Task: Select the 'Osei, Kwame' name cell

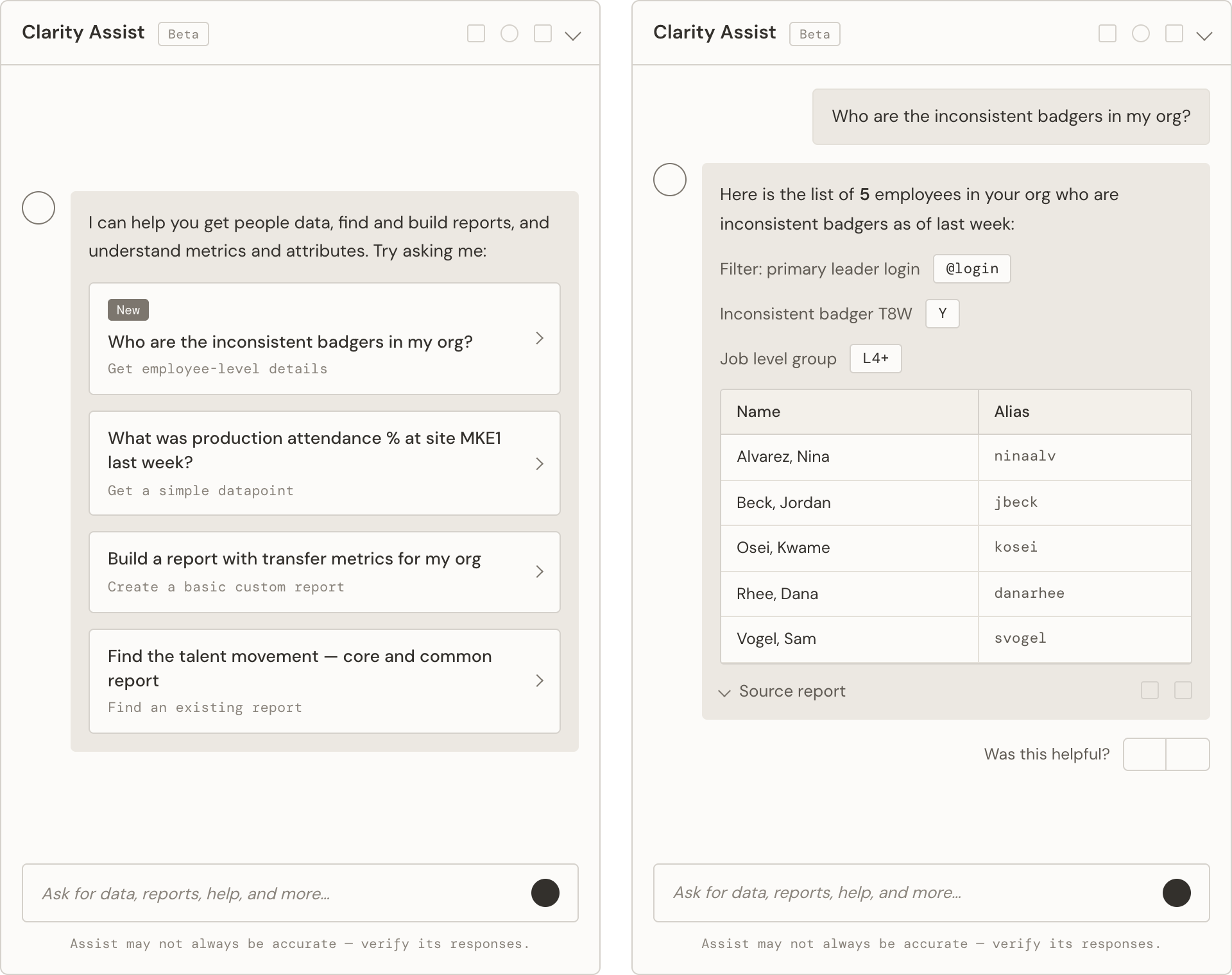Action: pyautogui.click(x=850, y=548)
